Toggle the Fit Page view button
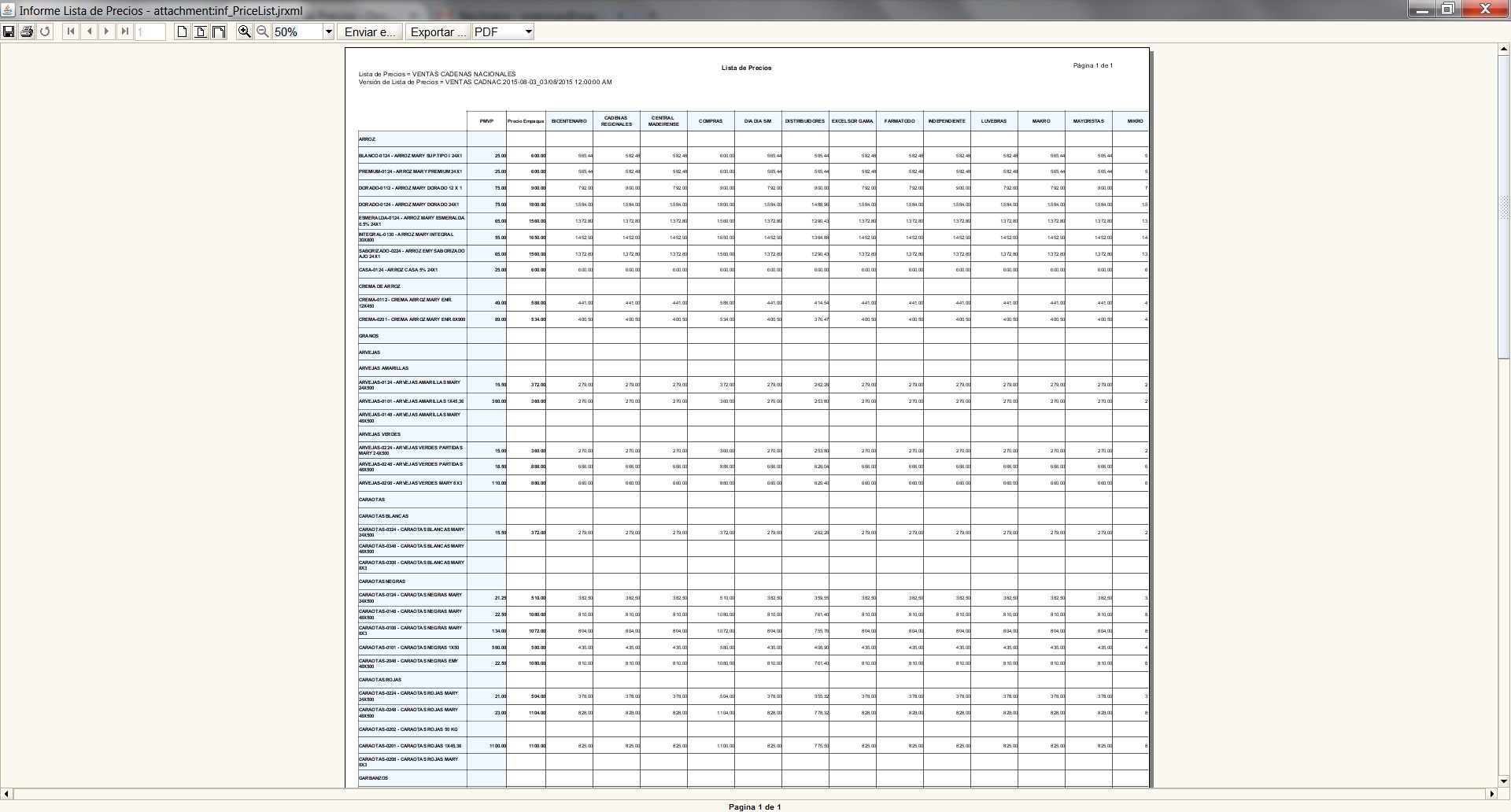Viewport: 1511px width, 812px height. (x=201, y=31)
